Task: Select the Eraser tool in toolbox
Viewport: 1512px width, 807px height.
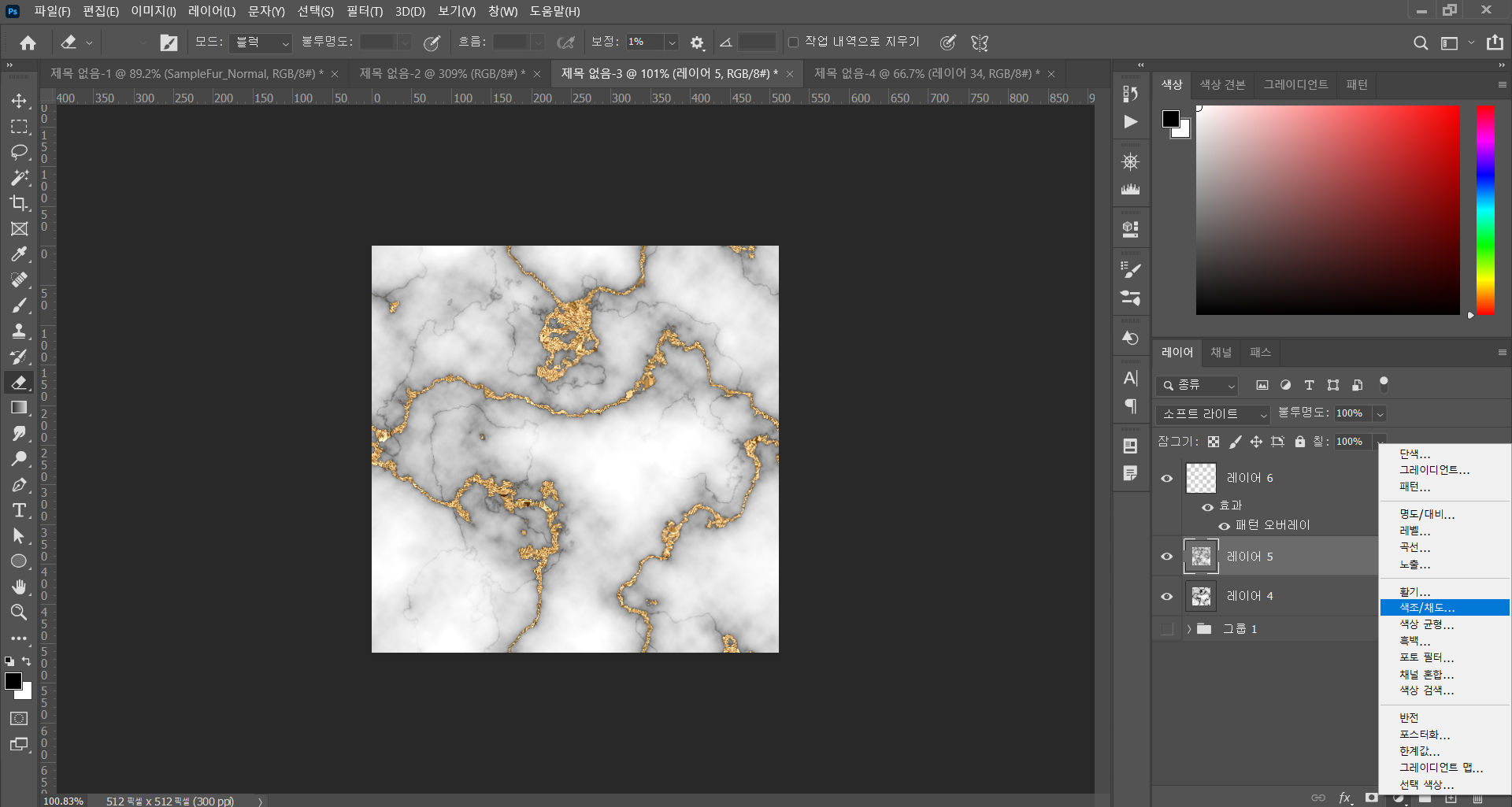Action: point(19,383)
